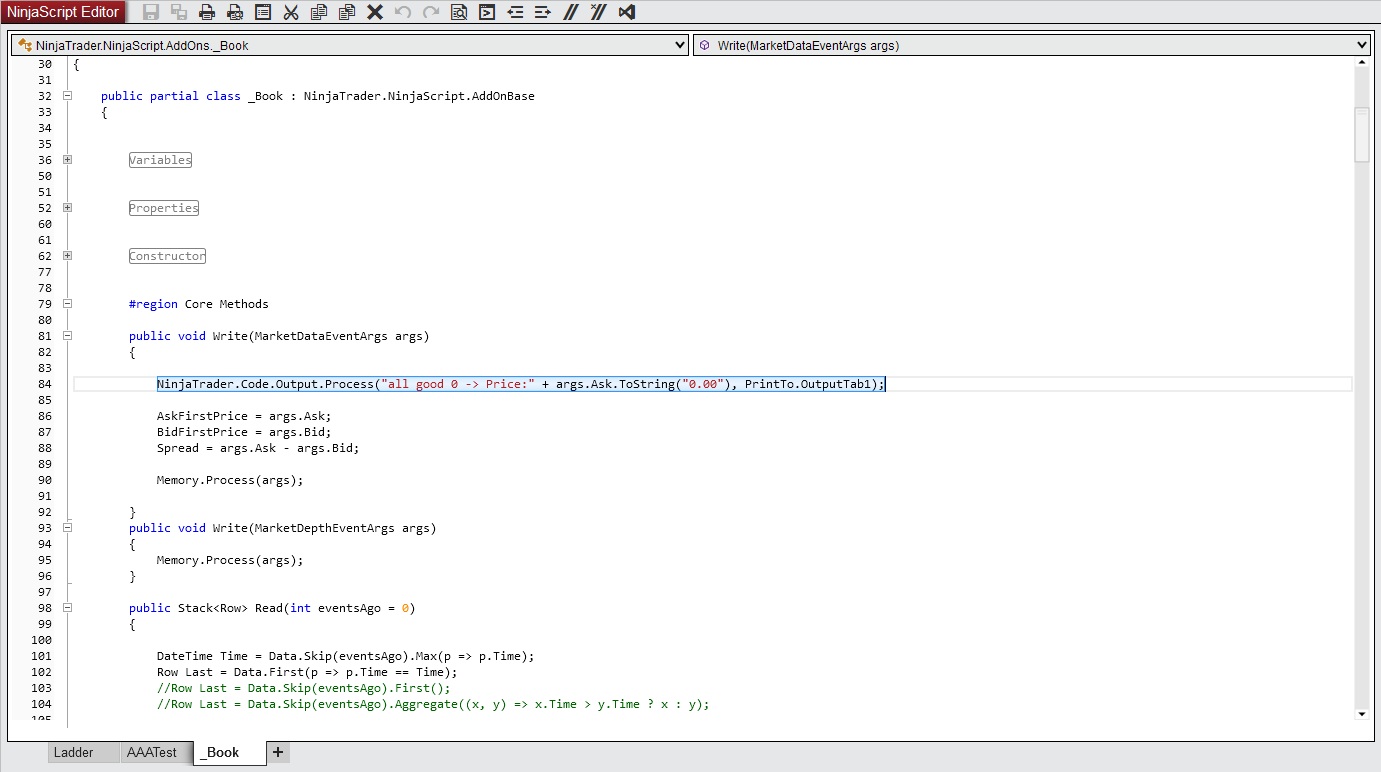This screenshot has height=772, width=1381.
Task: Place cursor on NinjaTrader.Code.Output.Process line
Action: 521,384
